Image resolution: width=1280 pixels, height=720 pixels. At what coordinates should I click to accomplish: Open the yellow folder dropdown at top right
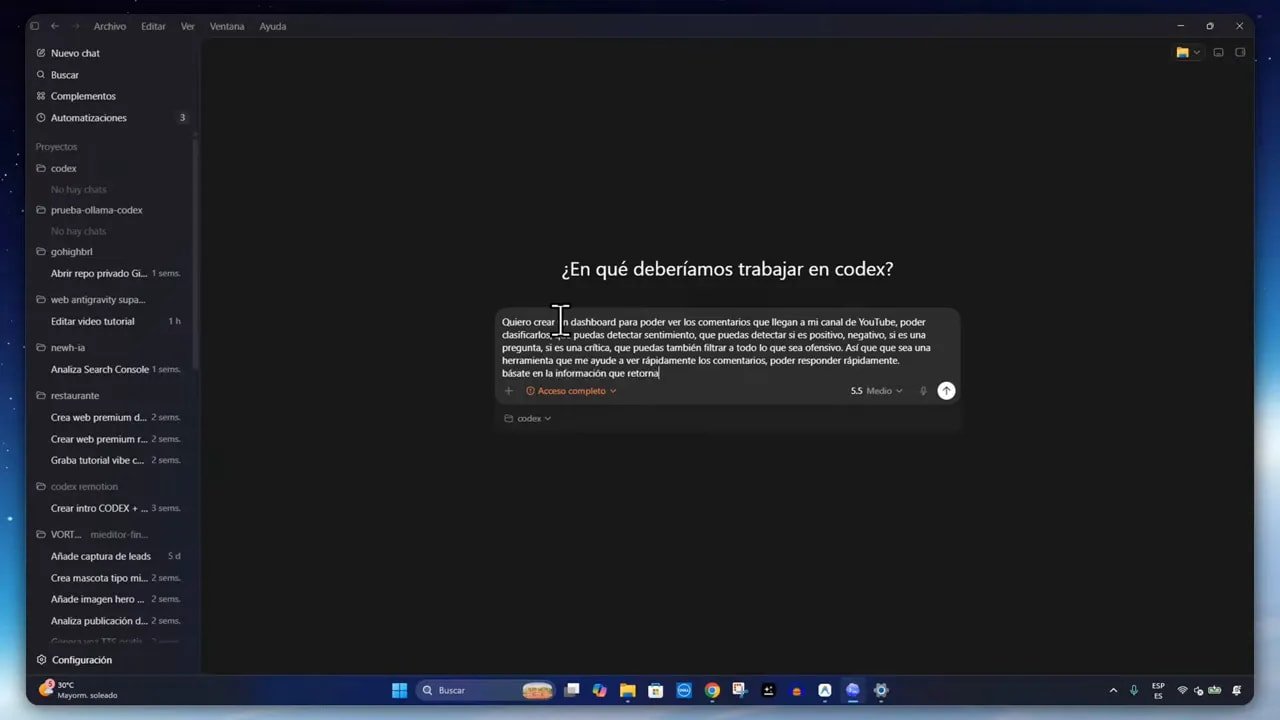(1188, 52)
